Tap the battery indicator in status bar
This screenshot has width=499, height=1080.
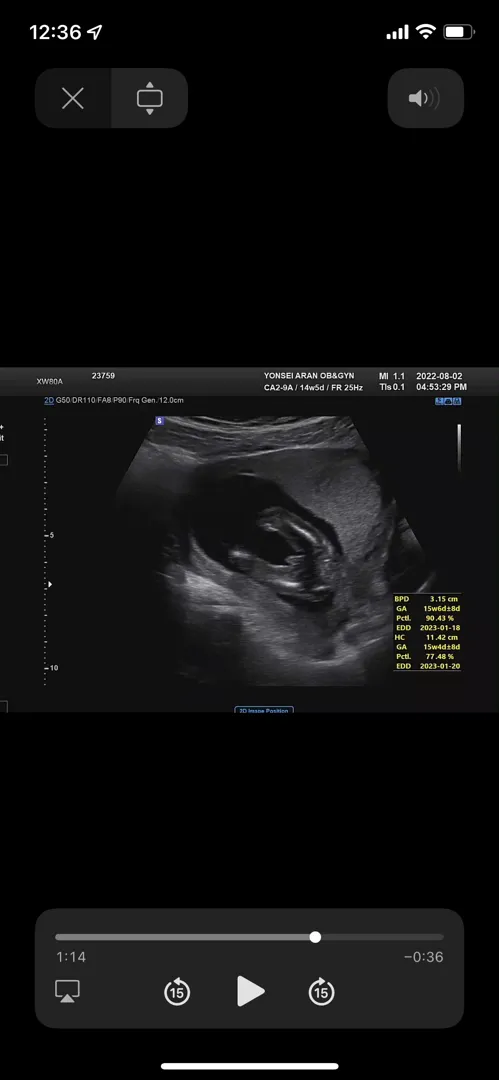(x=458, y=32)
